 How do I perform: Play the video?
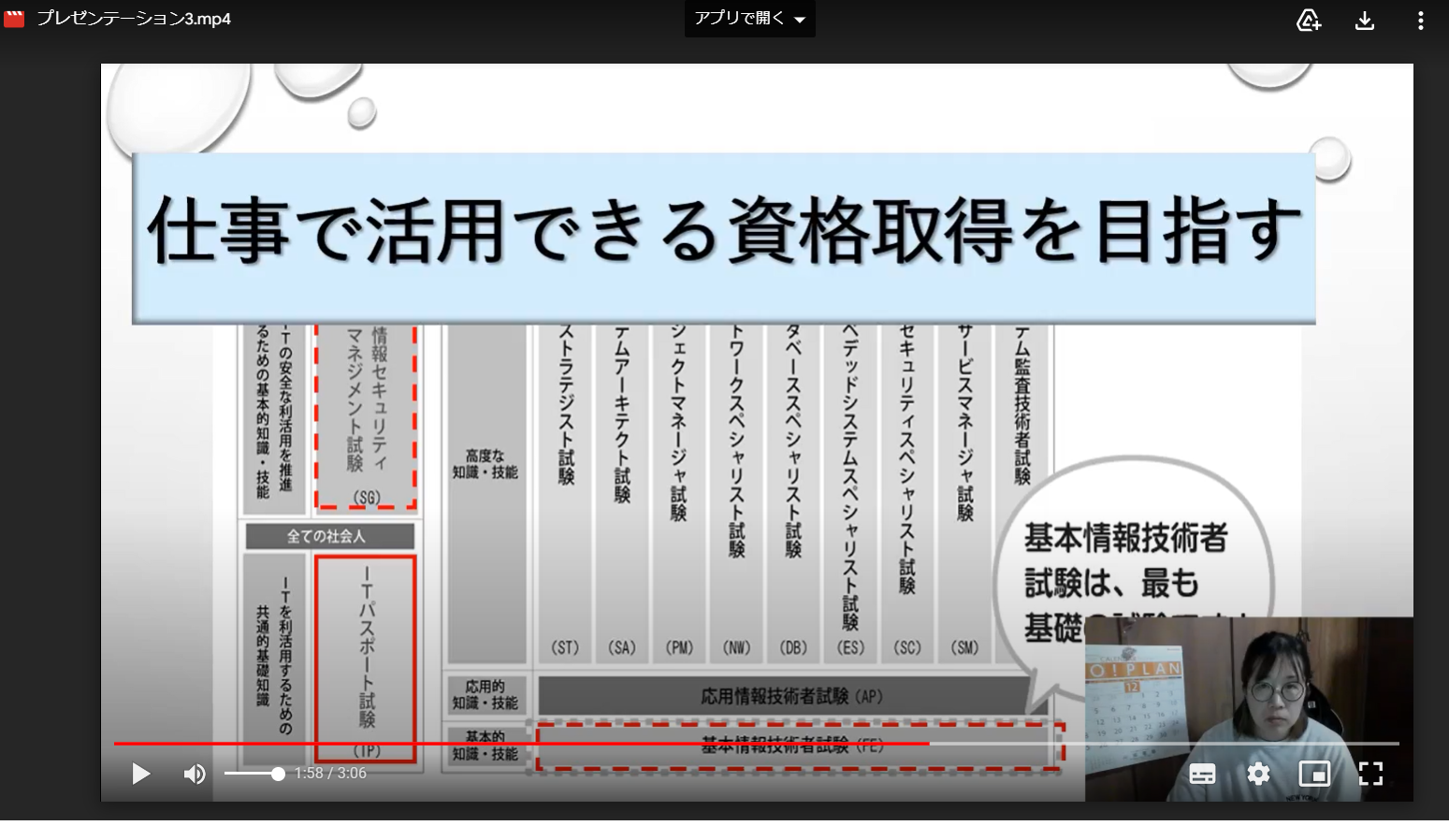[141, 774]
